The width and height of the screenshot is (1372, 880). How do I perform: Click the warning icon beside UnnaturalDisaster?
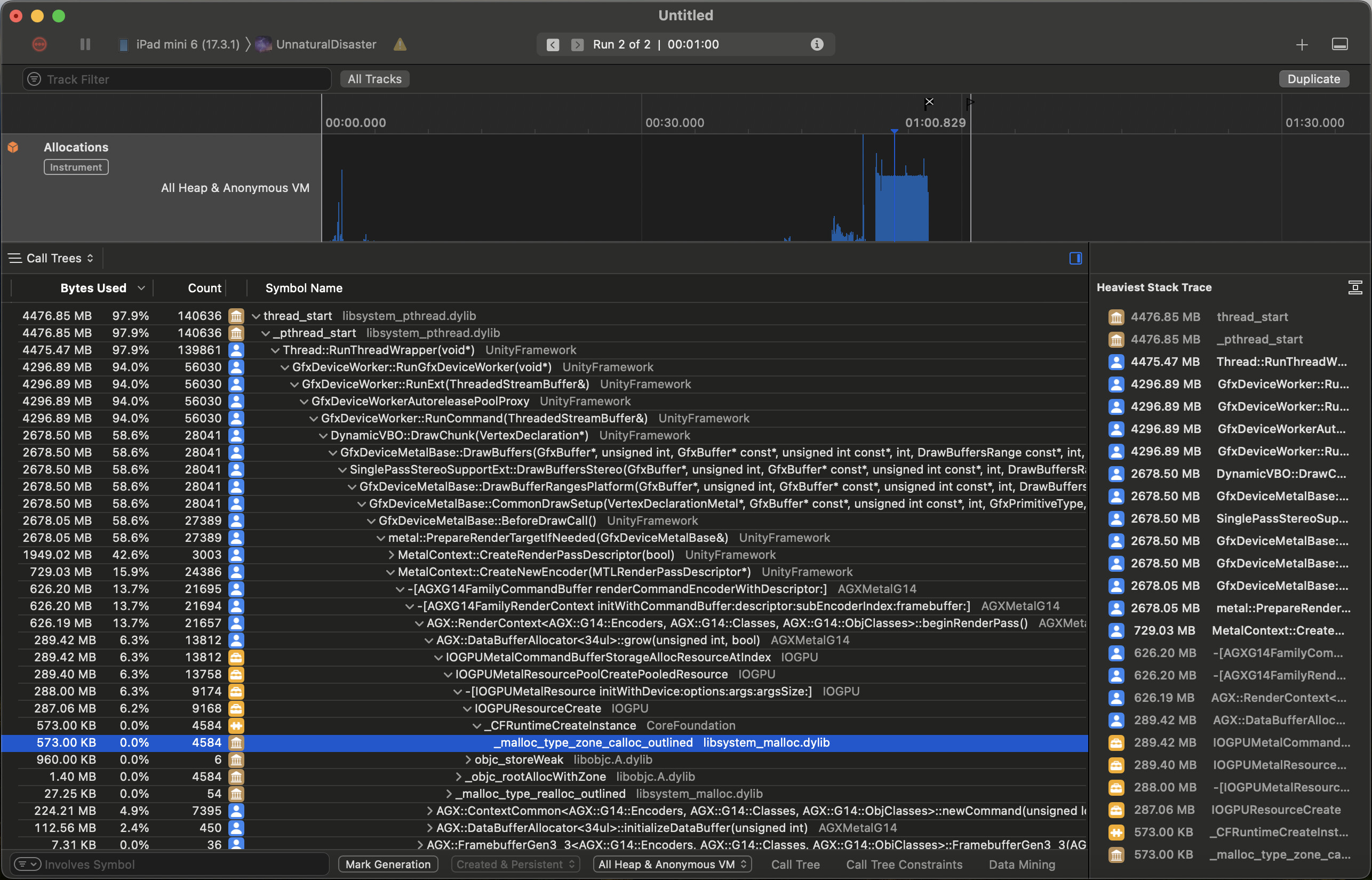[x=400, y=44]
